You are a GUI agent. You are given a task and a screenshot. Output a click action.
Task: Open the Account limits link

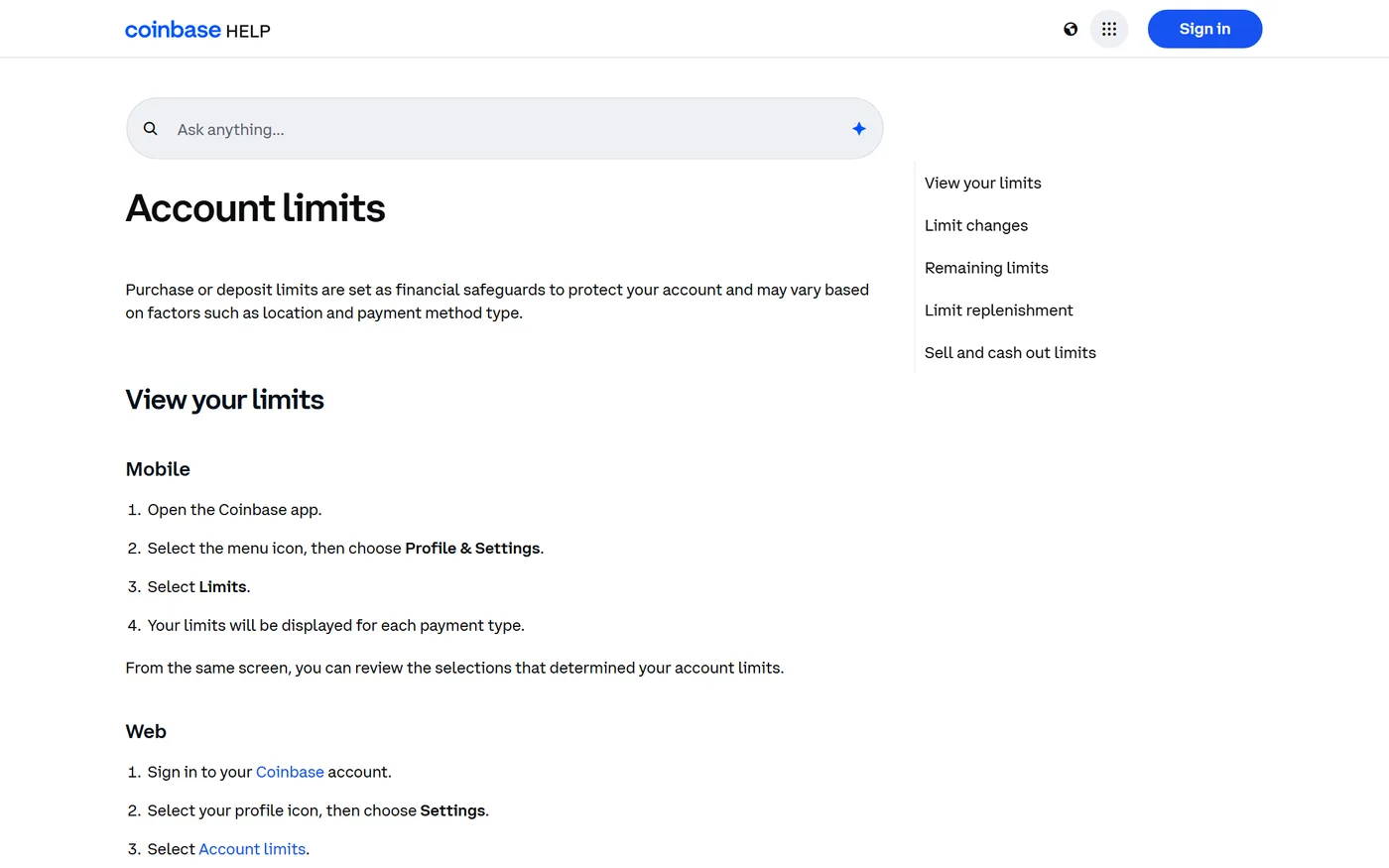click(x=252, y=849)
